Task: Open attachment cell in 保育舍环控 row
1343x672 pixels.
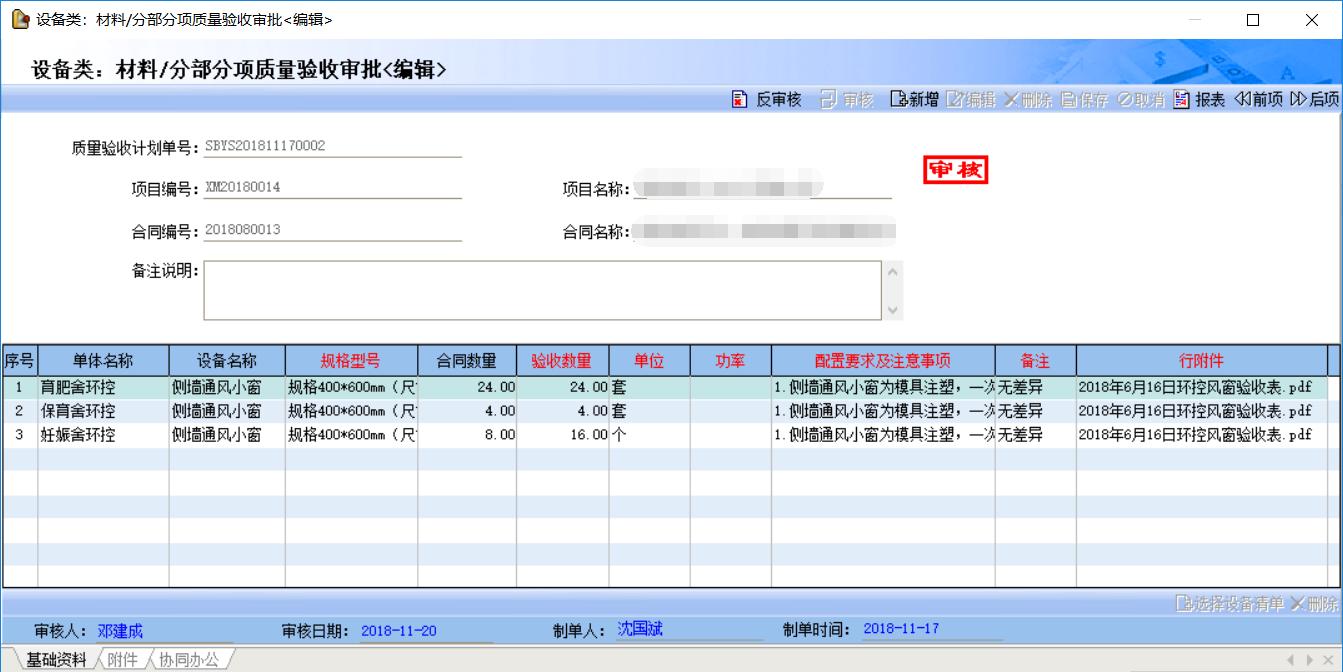Action: 1194,411
